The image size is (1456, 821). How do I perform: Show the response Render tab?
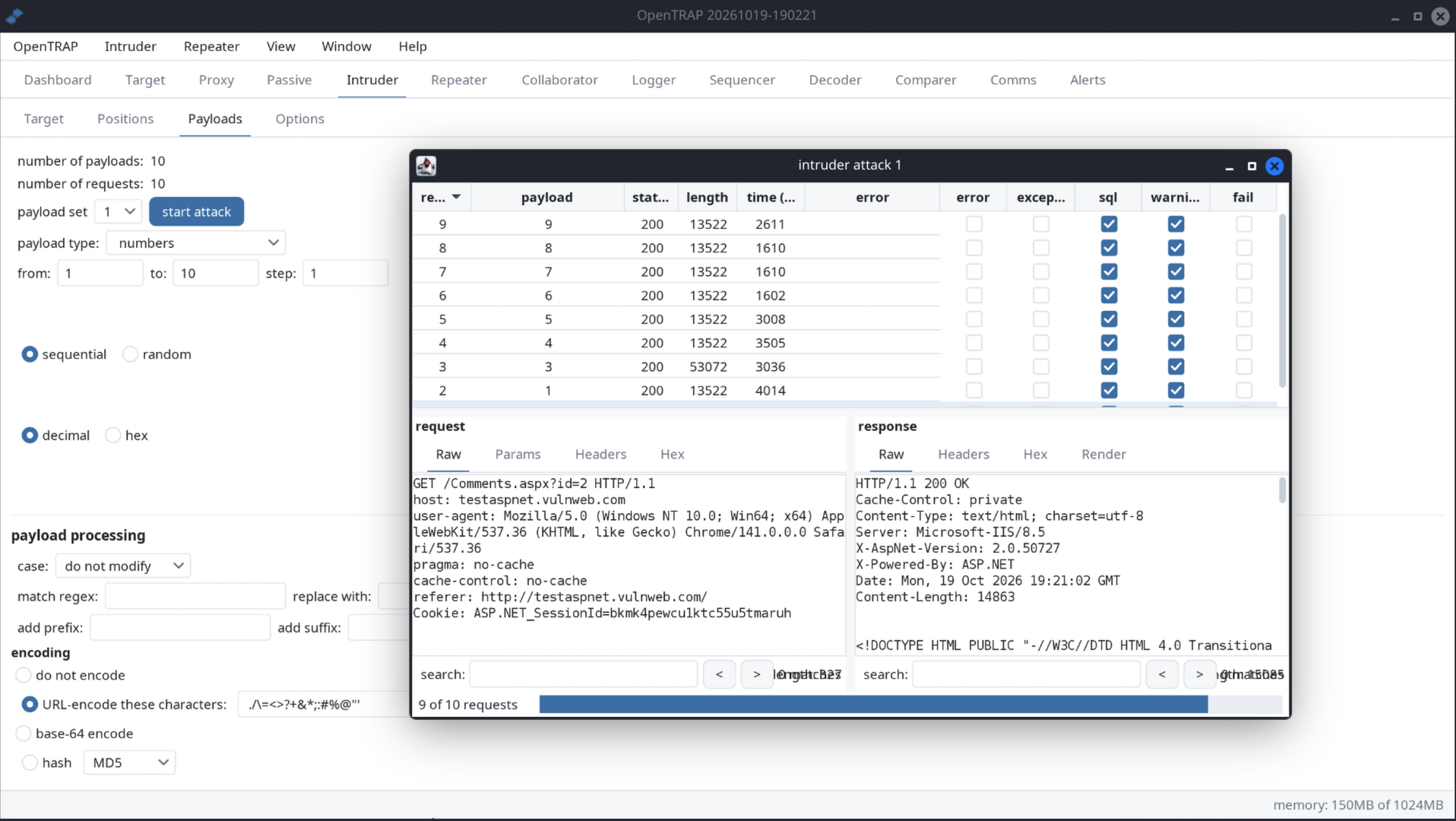(x=1104, y=455)
